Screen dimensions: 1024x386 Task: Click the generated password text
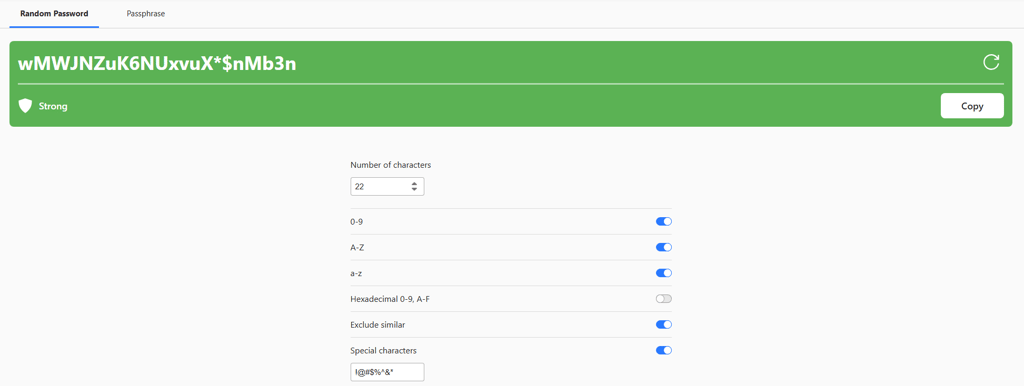pyautogui.click(x=157, y=63)
